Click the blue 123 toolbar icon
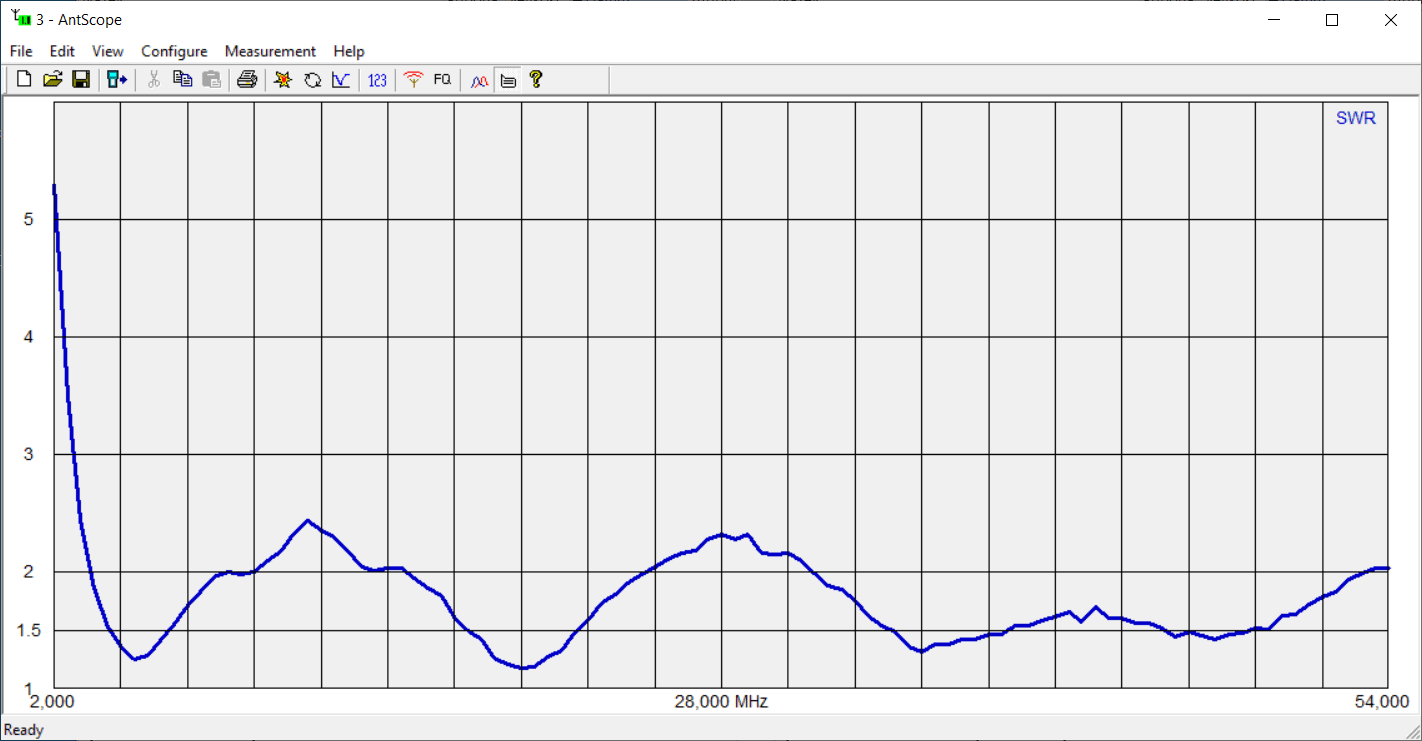The width and height of the screenshot is (1422, 741). (x=377, y=80)
